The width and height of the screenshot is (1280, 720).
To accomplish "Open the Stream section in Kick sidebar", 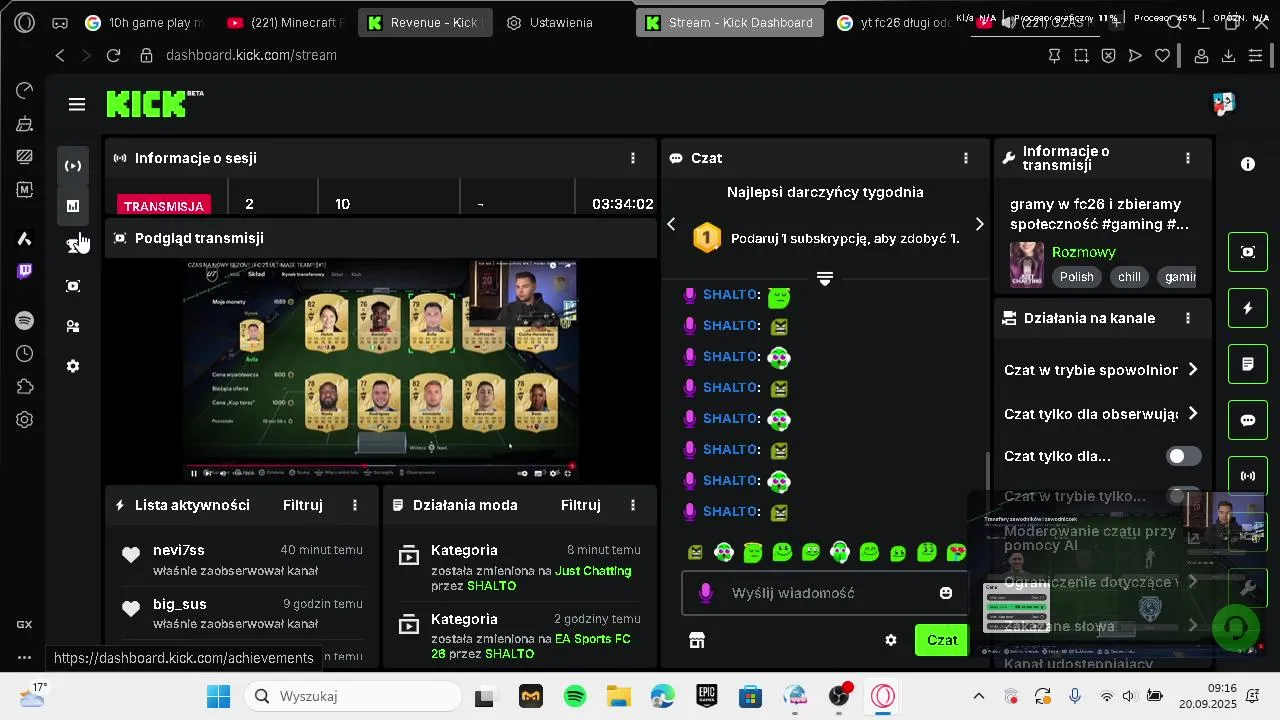I will coord(73,166).
